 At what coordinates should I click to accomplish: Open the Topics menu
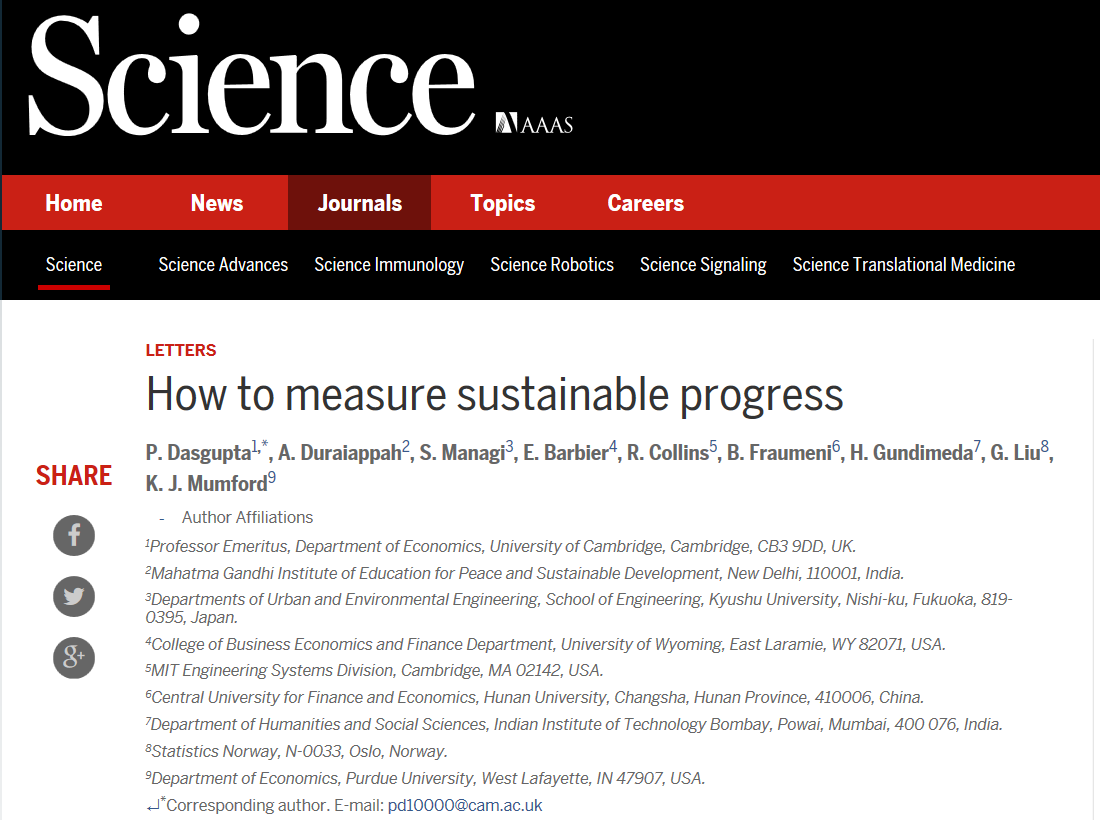click(x=503, y=203)
